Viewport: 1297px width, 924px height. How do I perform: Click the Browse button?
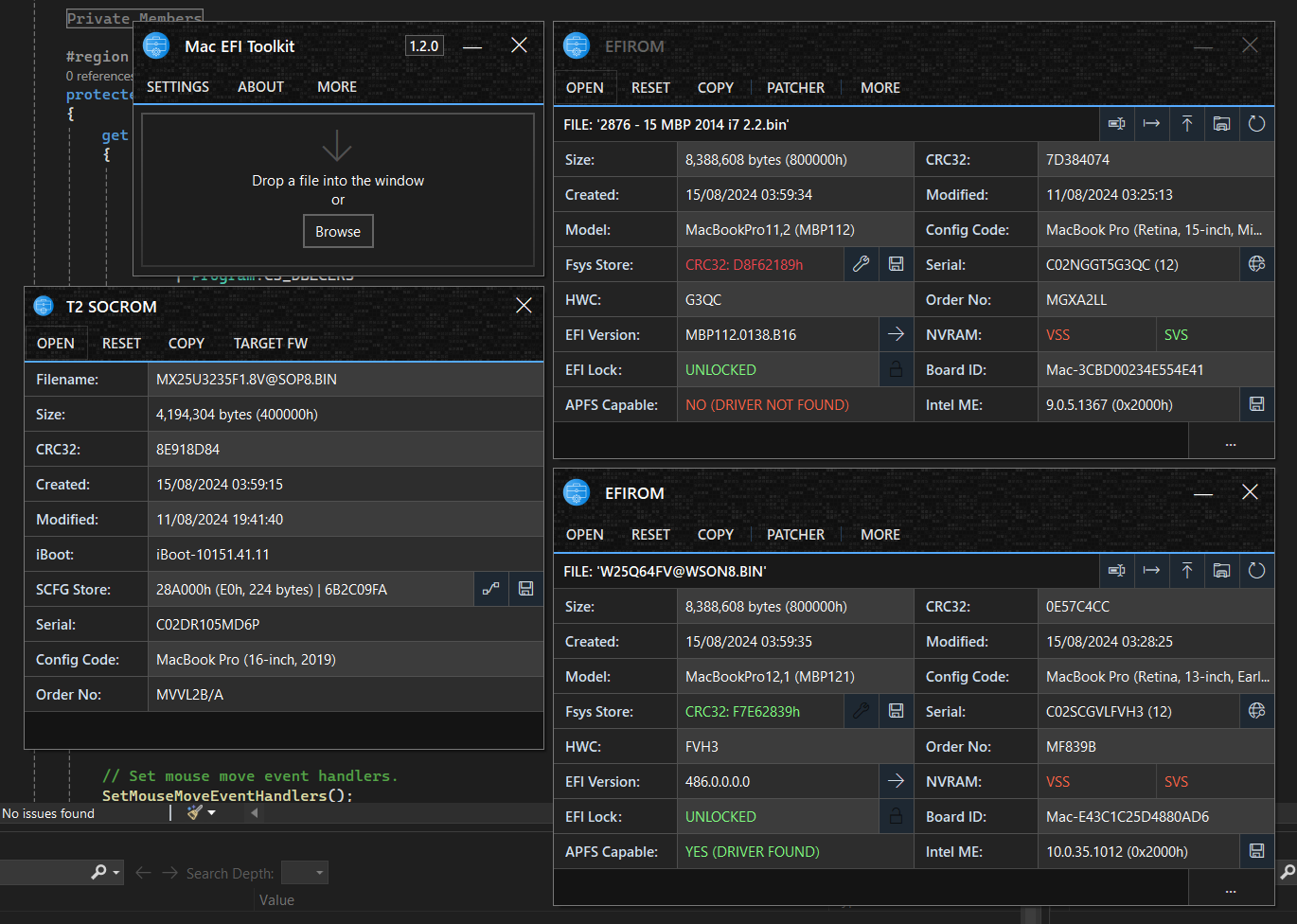(338, 232)
